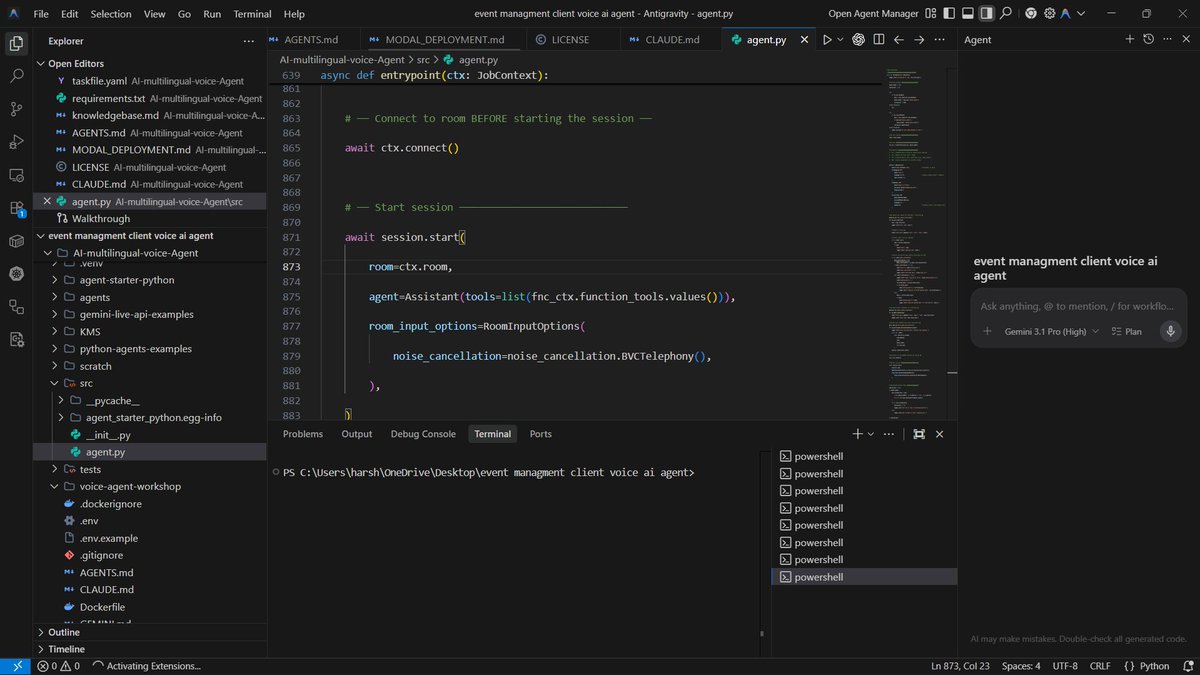Open conversation history clock icon in Agent panel
The width and height of the screenshot is (1200, 675).
(x=1148, y=40)
